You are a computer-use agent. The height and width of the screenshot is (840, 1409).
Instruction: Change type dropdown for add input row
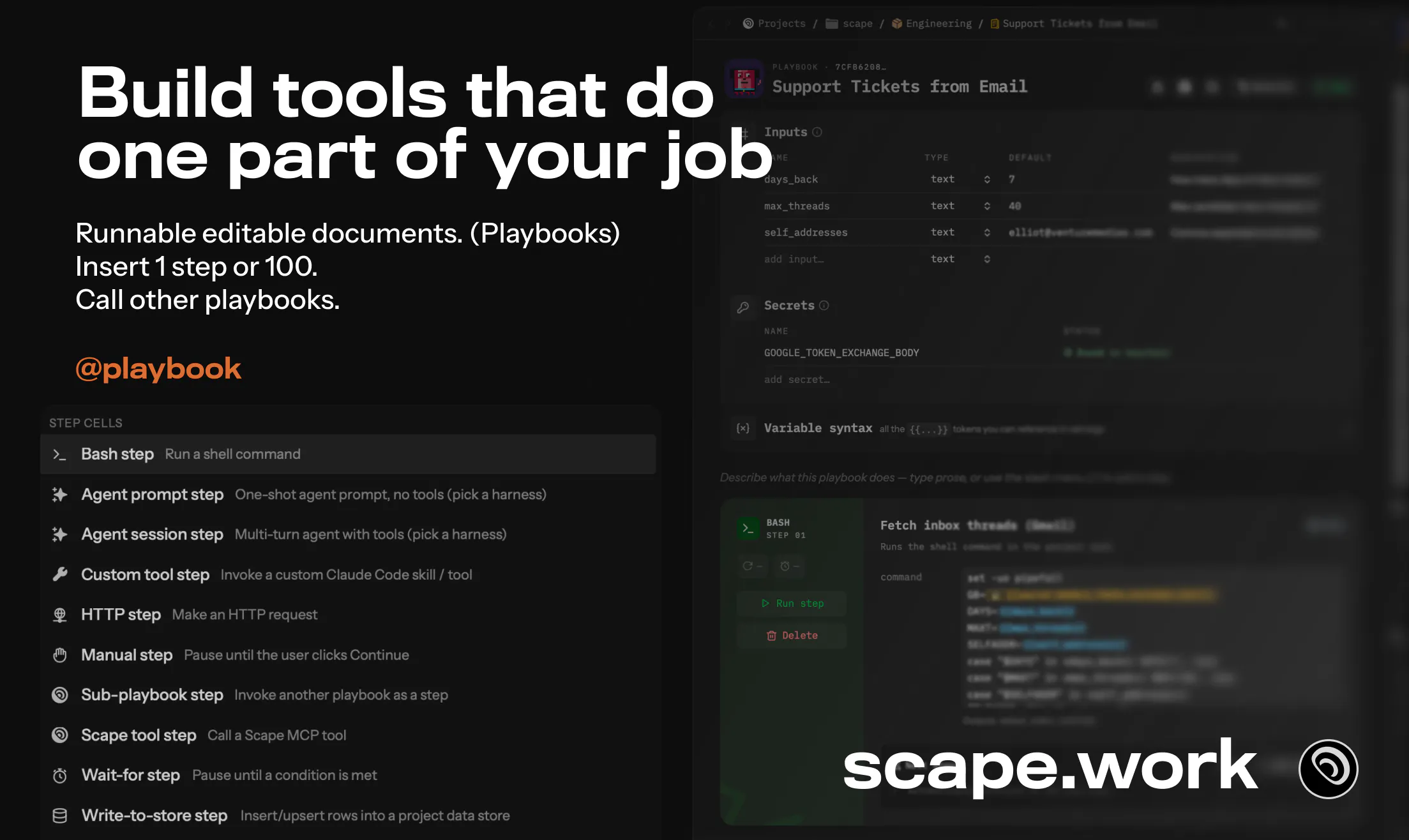coord(960,259)
